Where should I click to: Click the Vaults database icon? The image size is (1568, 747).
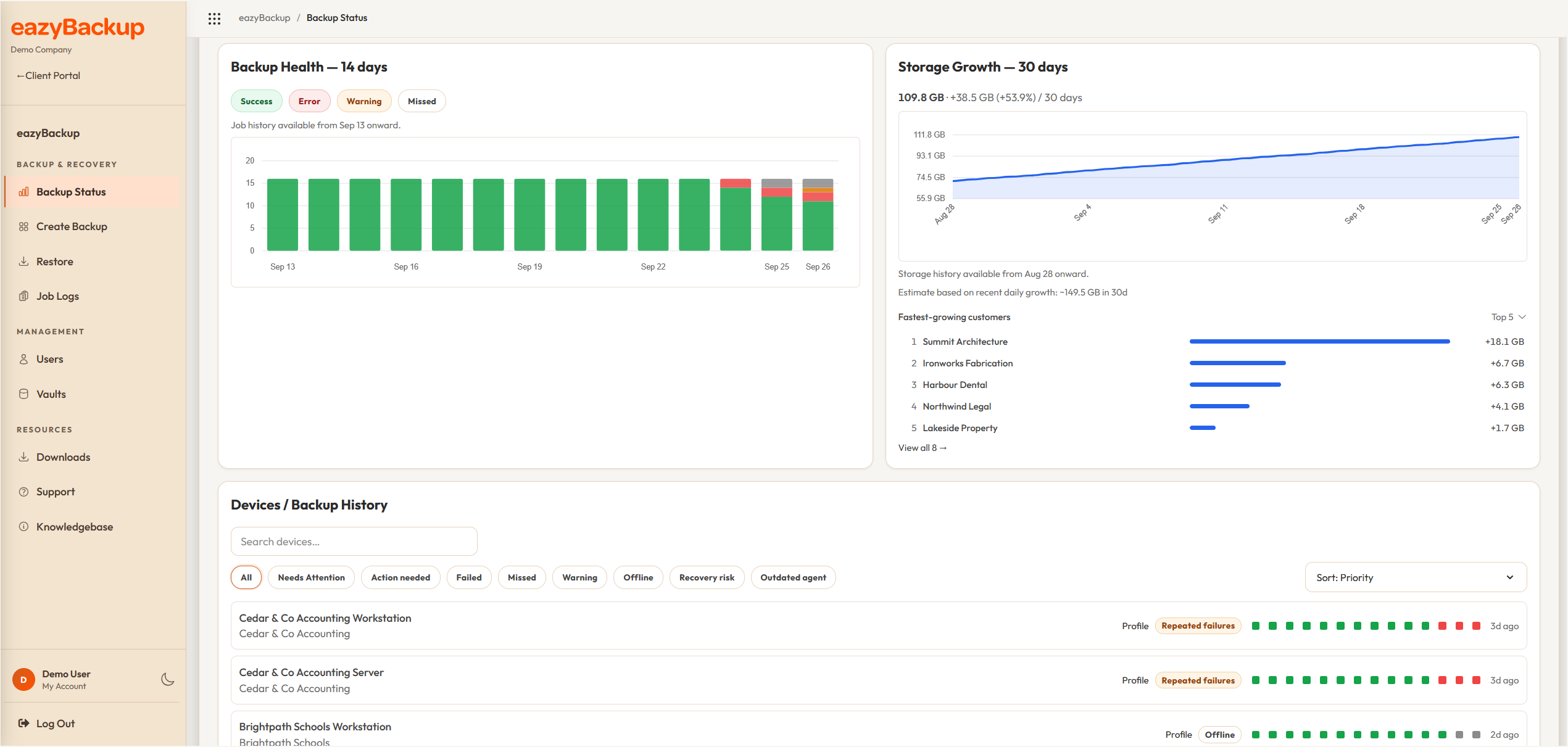(23, 394)
